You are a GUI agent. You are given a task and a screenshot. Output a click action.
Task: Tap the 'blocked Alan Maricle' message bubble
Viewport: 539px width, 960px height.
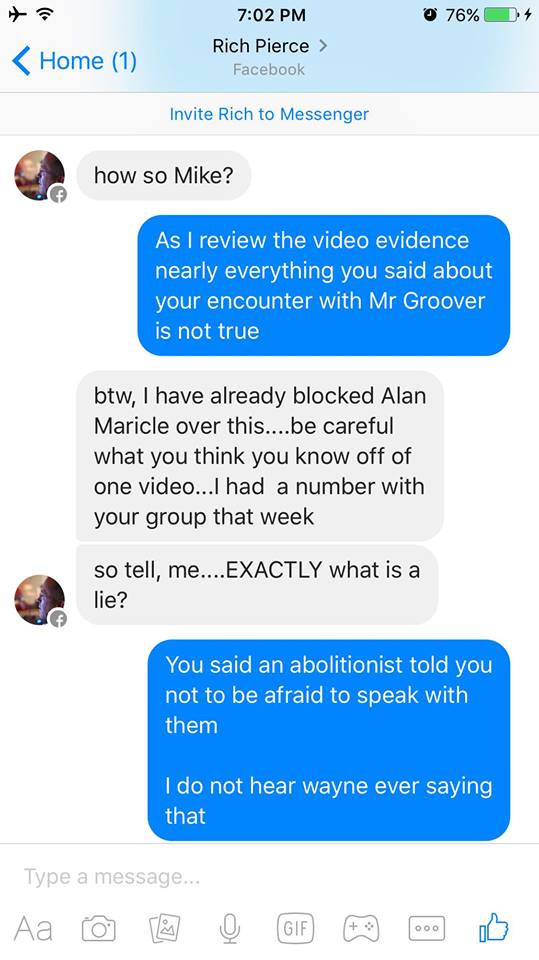[x=260, y=456]
